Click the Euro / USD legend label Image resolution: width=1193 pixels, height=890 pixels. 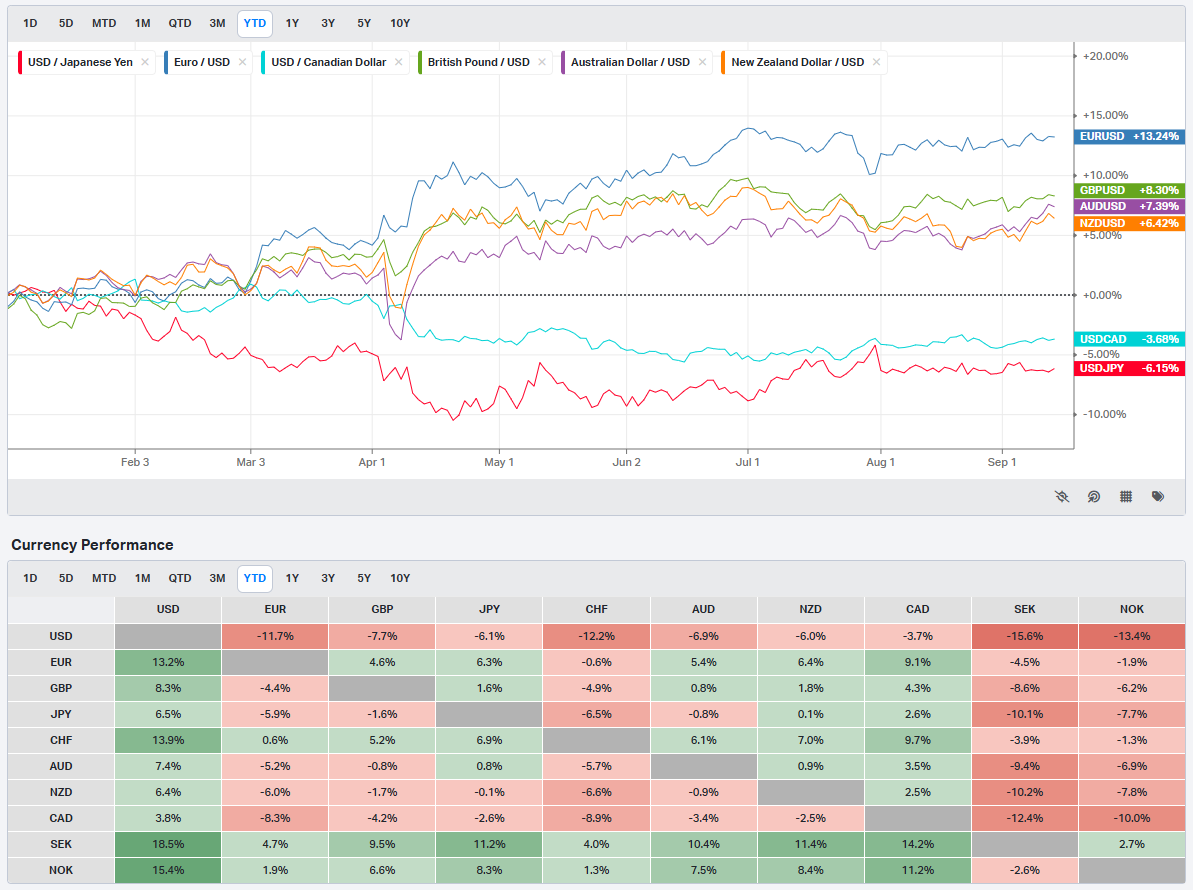pyautogui.click(x=202, y=62)
